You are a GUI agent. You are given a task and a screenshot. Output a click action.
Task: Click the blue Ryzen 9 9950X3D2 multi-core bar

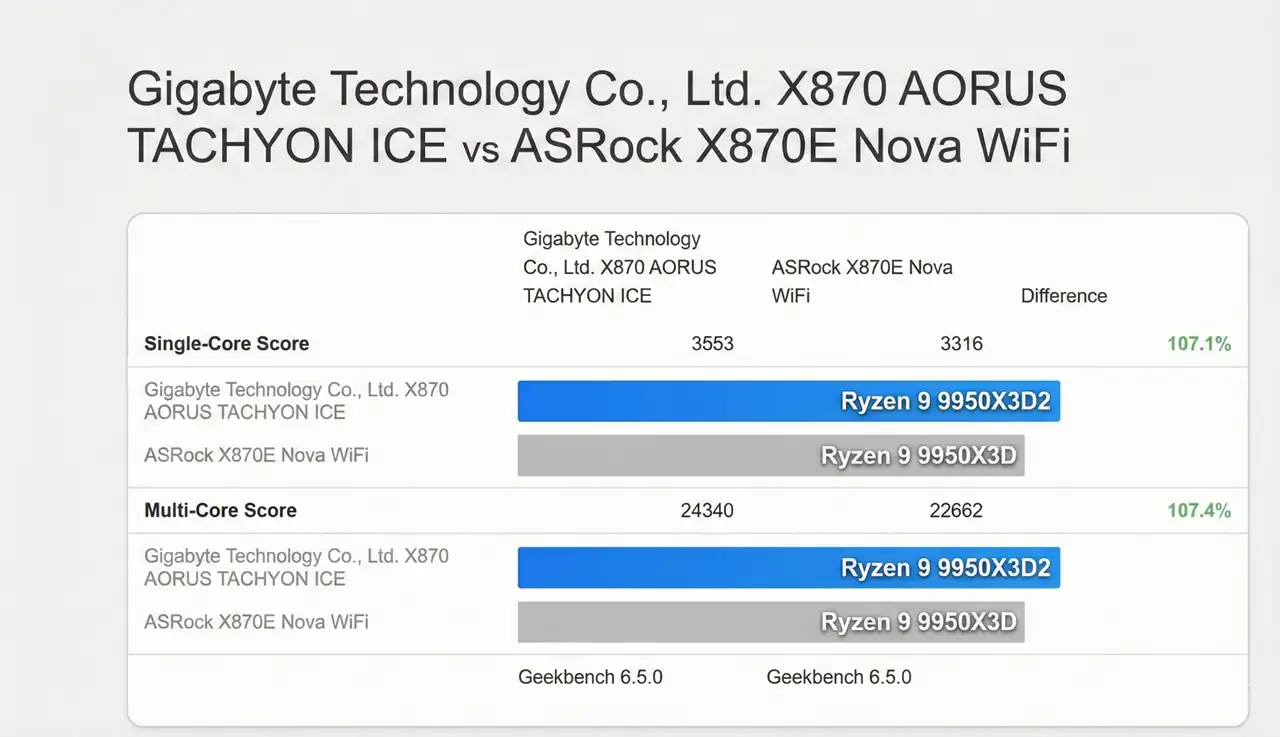tap(788, 568)
